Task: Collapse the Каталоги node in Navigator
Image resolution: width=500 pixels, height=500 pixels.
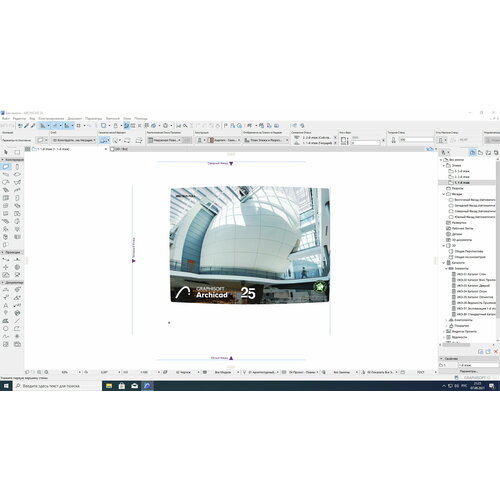Action: coord(444,263)
